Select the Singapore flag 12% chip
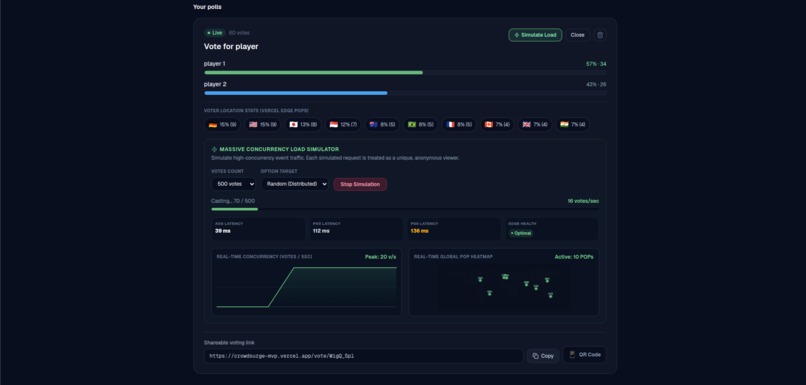 coord(343,124)
